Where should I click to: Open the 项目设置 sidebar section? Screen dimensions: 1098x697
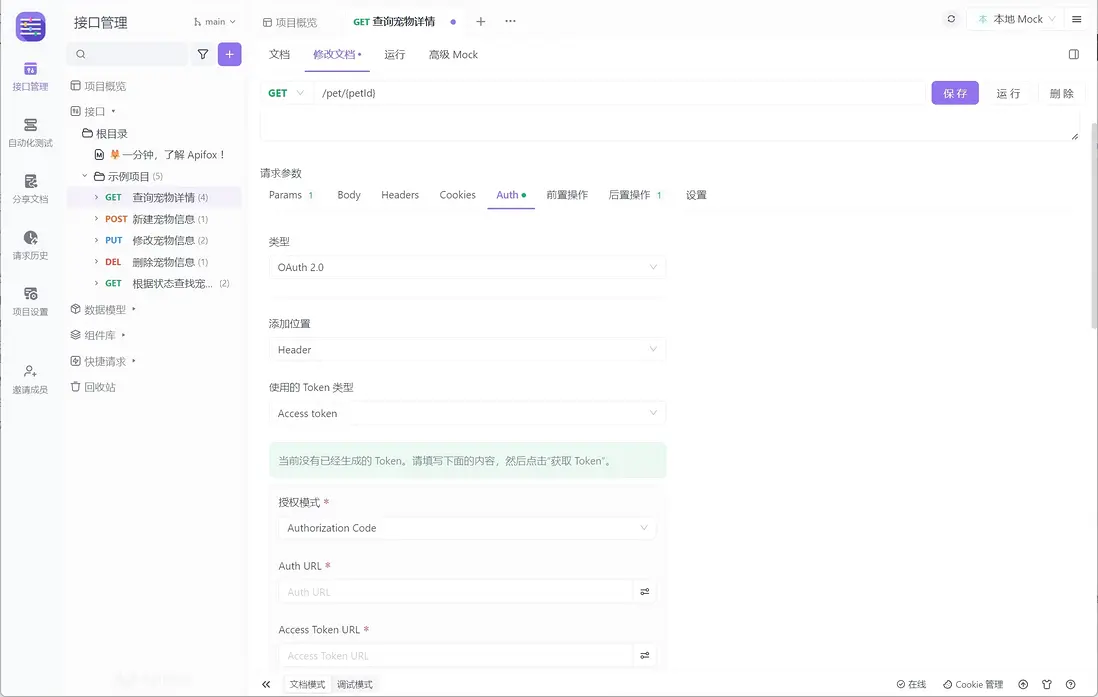click(30, 302)
